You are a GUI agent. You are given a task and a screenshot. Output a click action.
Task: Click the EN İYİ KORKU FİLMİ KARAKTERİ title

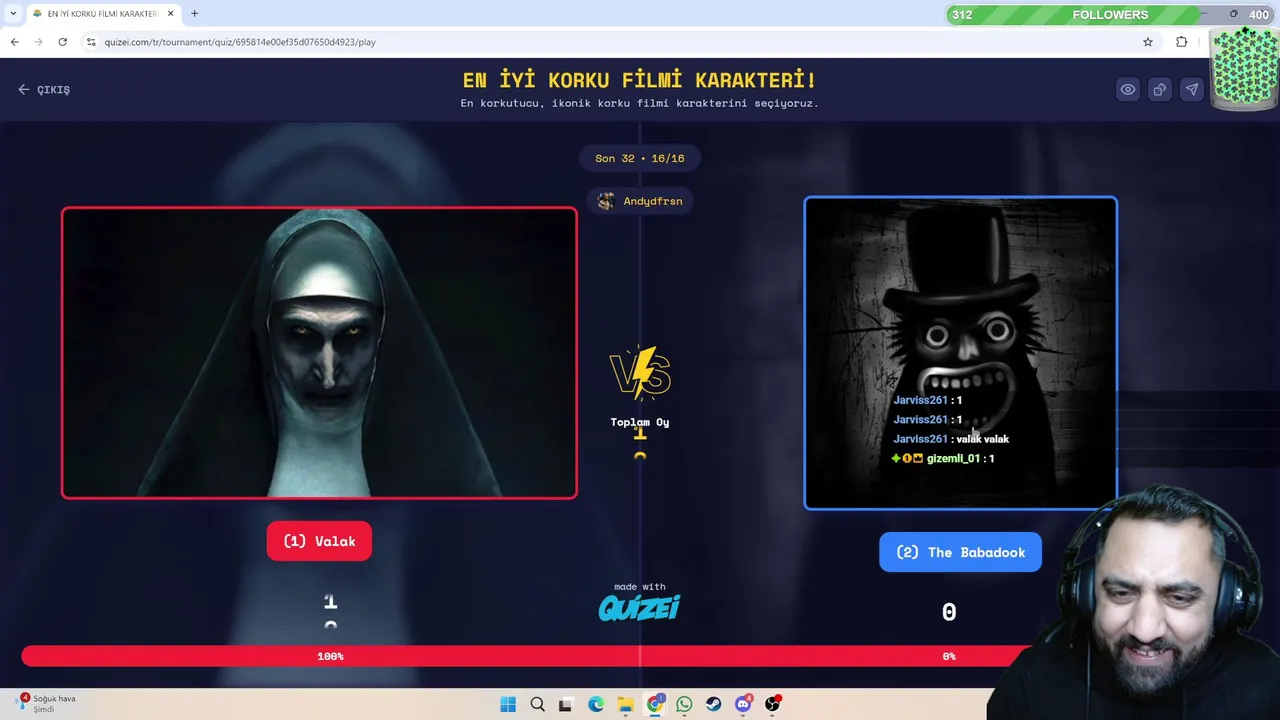(x=640, y=80)
